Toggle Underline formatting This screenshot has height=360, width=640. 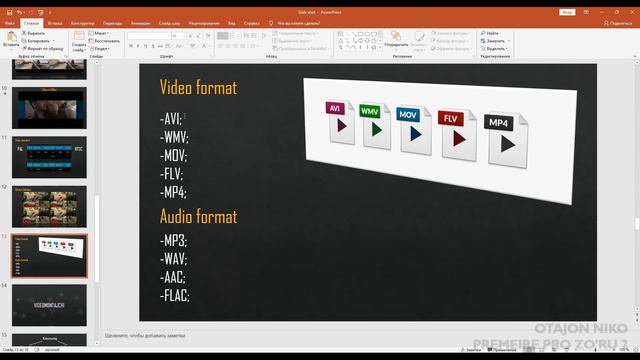[x=145, y=47]
